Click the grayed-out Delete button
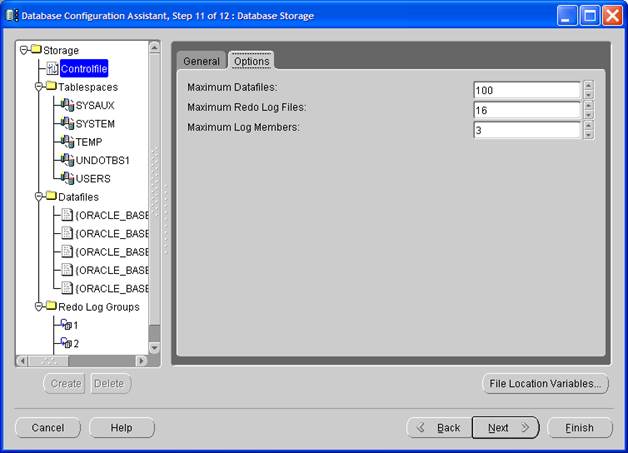Screen dimensions: 628x453 111,384
